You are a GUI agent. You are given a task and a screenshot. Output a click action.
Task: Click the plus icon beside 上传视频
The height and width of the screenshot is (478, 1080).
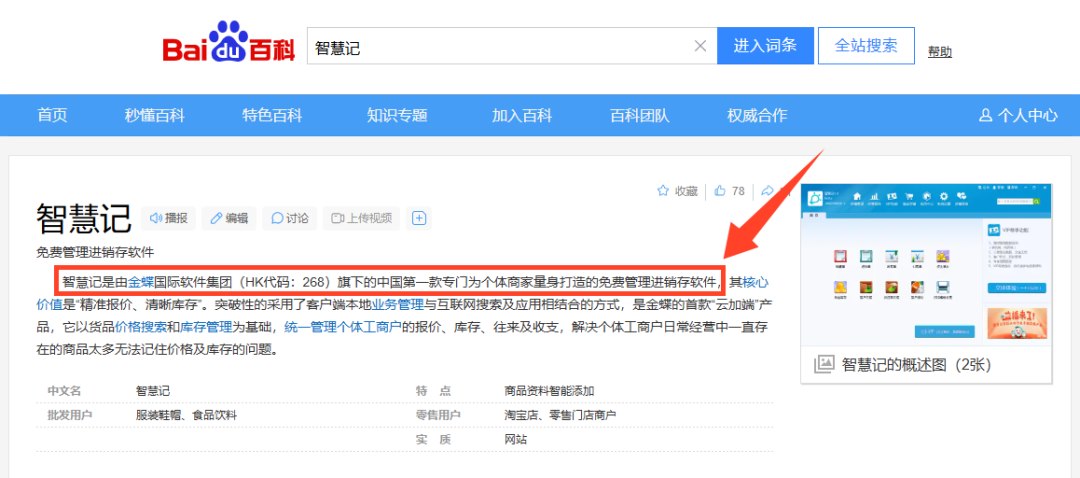419,218
